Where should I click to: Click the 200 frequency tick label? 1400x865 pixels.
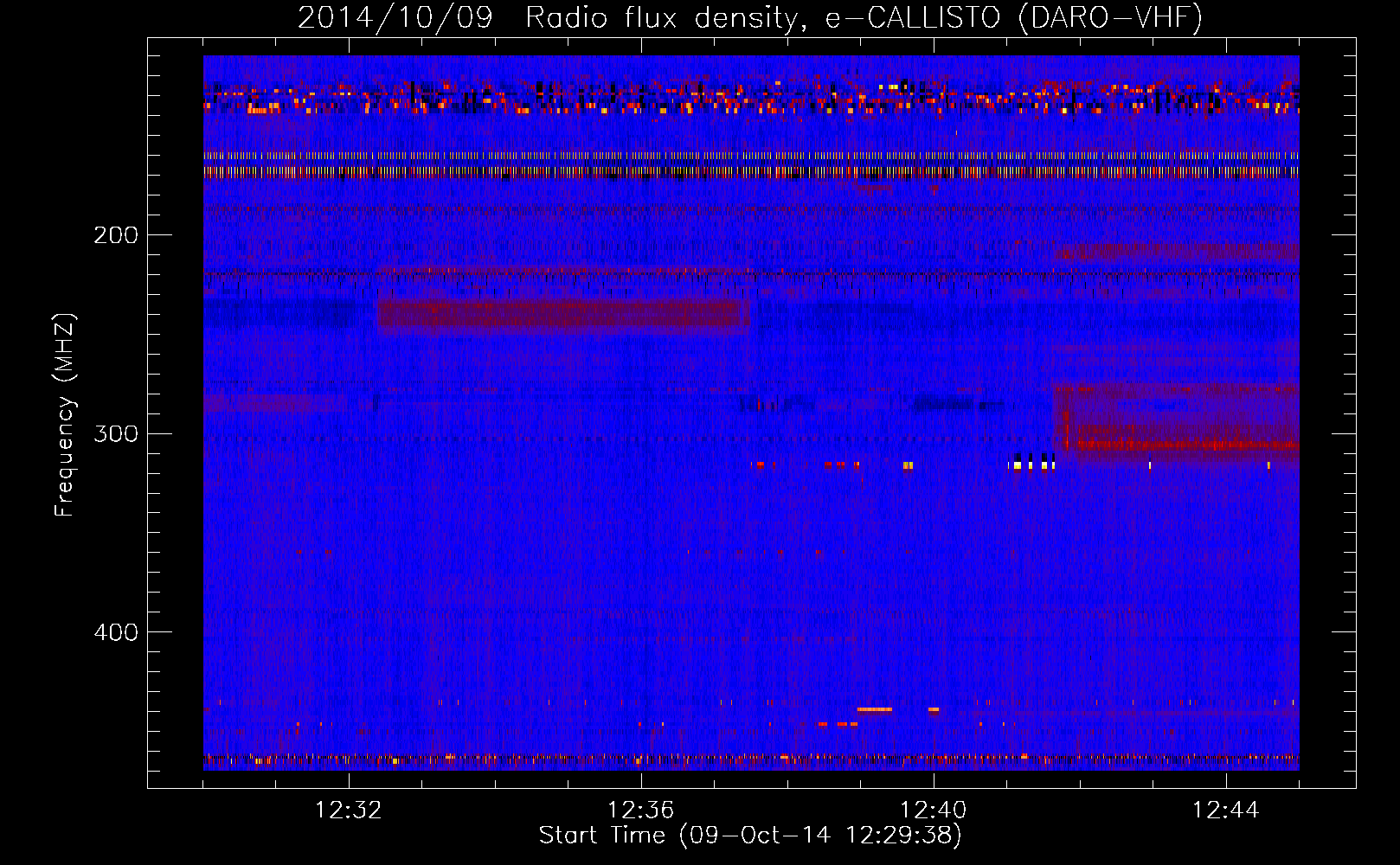tap(116, 235)
